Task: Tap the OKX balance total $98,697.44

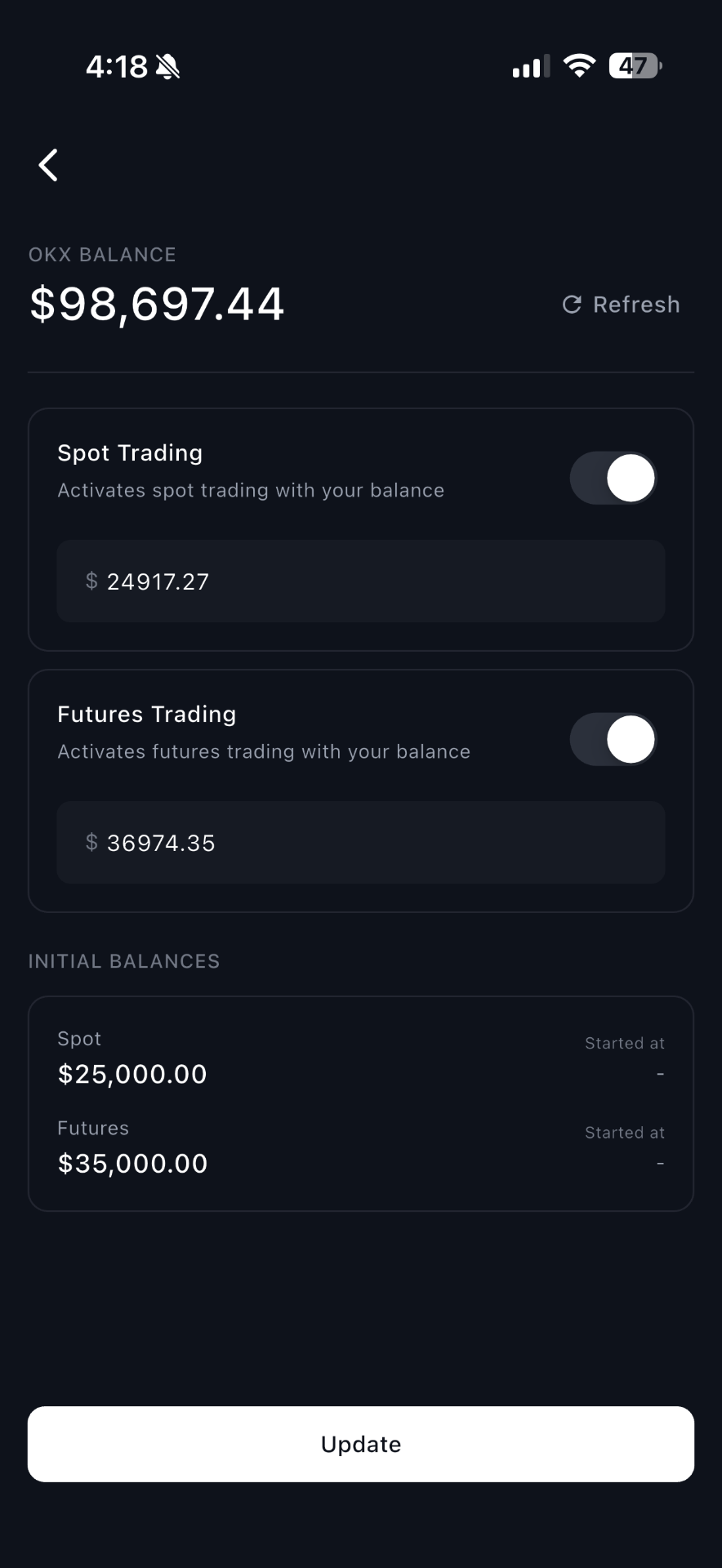Action: (157, 304)
